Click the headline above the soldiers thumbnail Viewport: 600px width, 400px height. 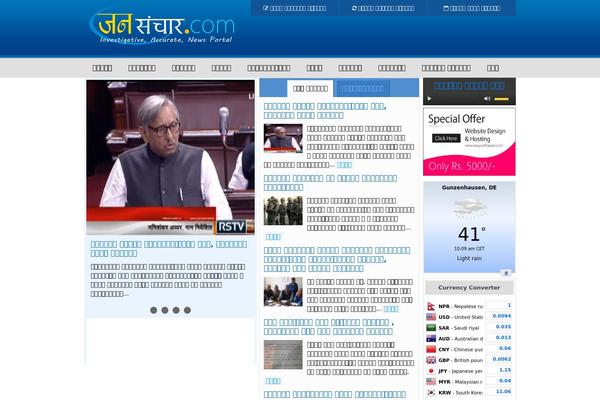coord(330,183)
